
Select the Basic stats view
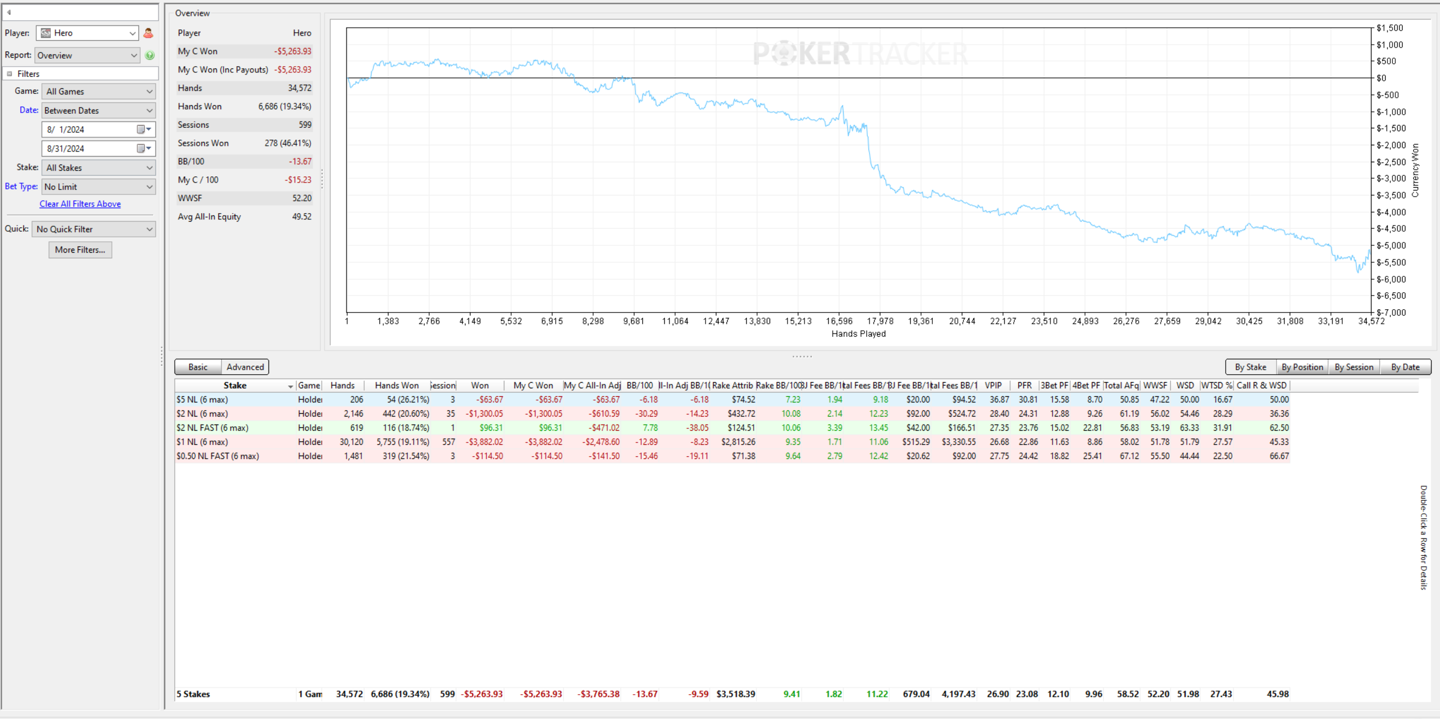[198, 367]
